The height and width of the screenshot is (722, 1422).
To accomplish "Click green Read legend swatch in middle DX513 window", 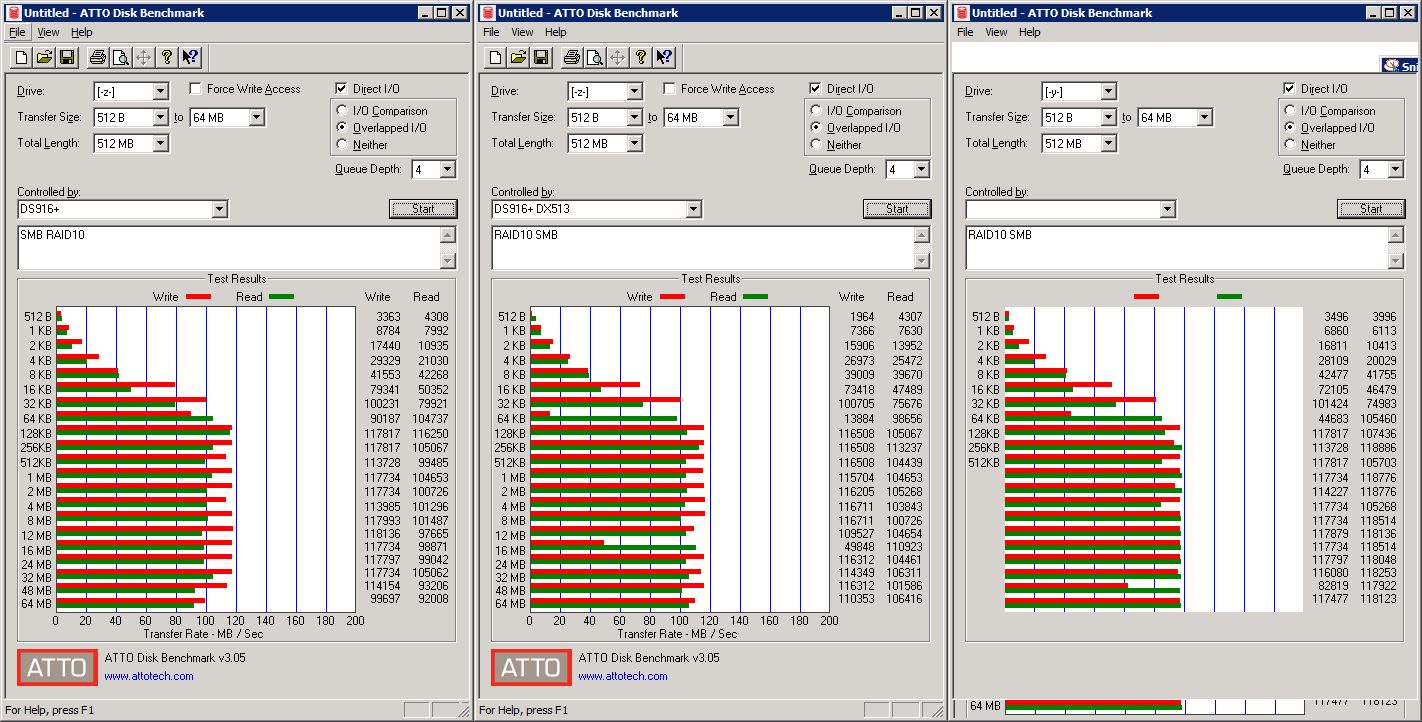I will 755,297.
